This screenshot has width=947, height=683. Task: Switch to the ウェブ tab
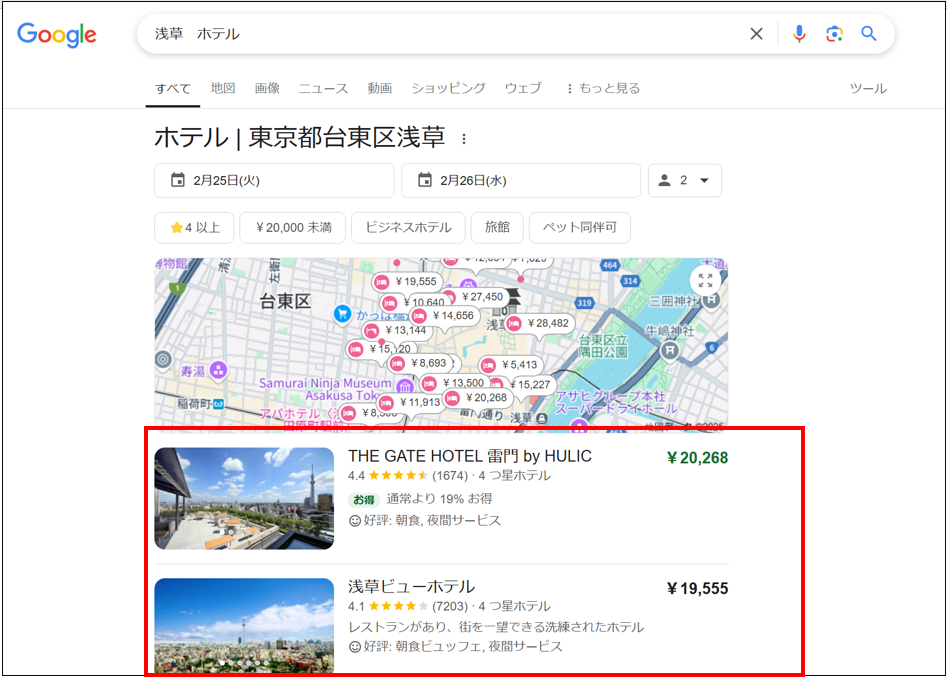[x=523, y=88]
